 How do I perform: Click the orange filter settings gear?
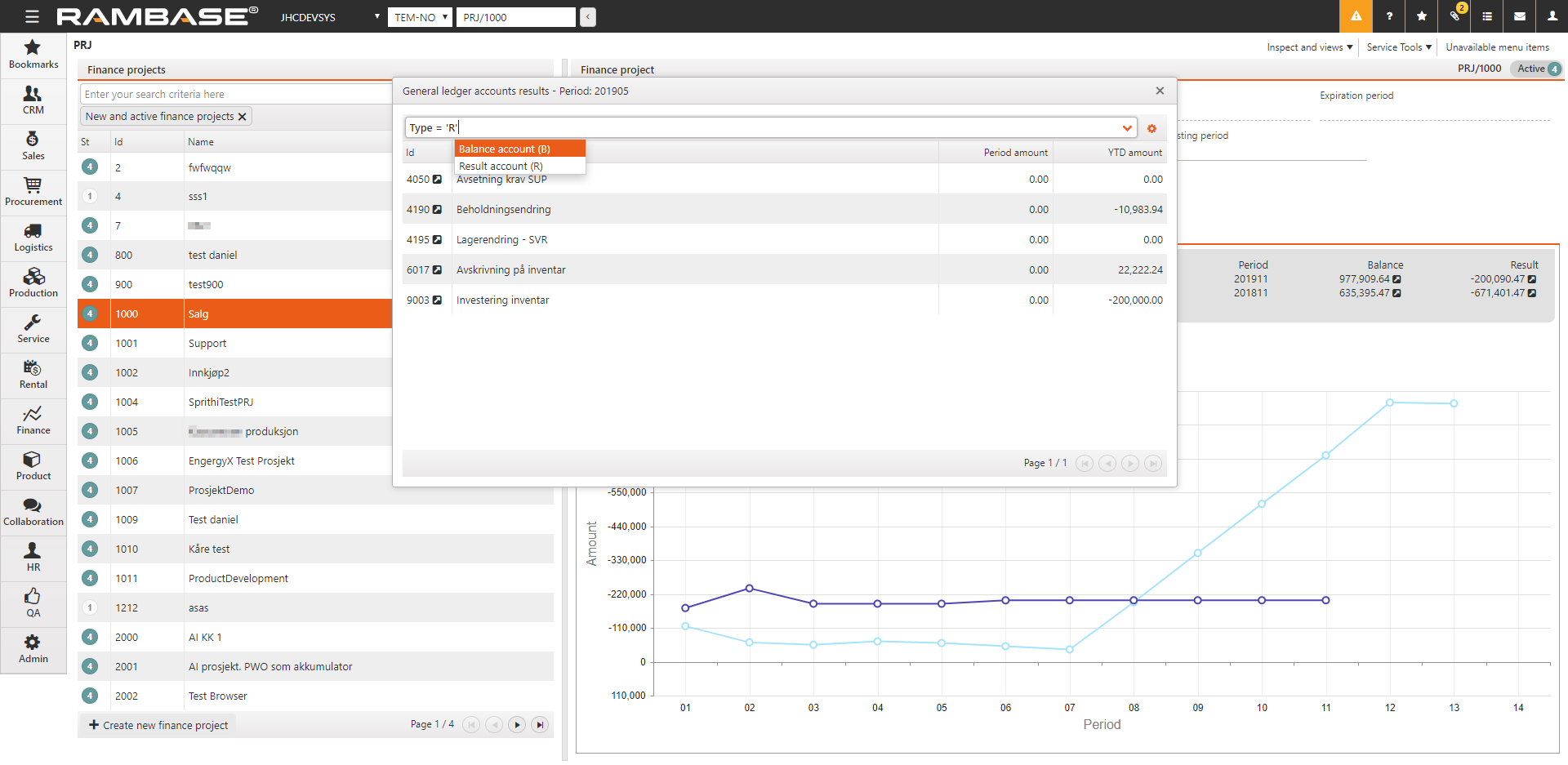click(x=1151, y=128)
